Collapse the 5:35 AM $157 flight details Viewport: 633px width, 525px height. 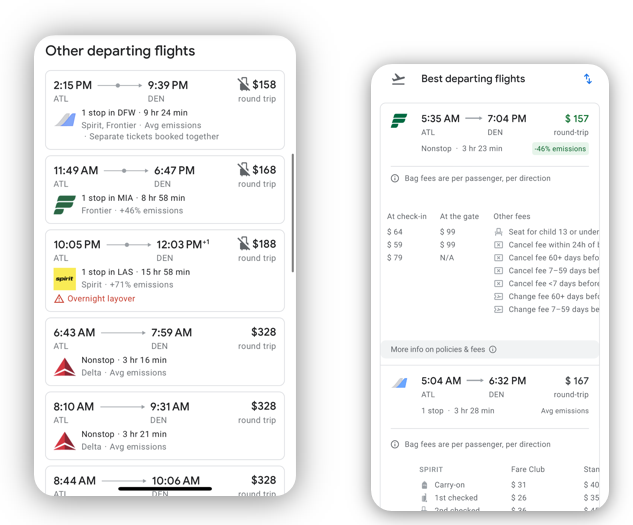pyautogui.click(x=489, y=133)
